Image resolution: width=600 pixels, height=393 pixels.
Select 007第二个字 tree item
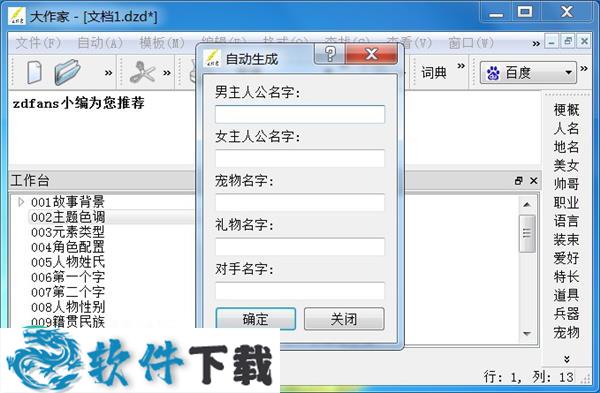[x=68, y=292]
